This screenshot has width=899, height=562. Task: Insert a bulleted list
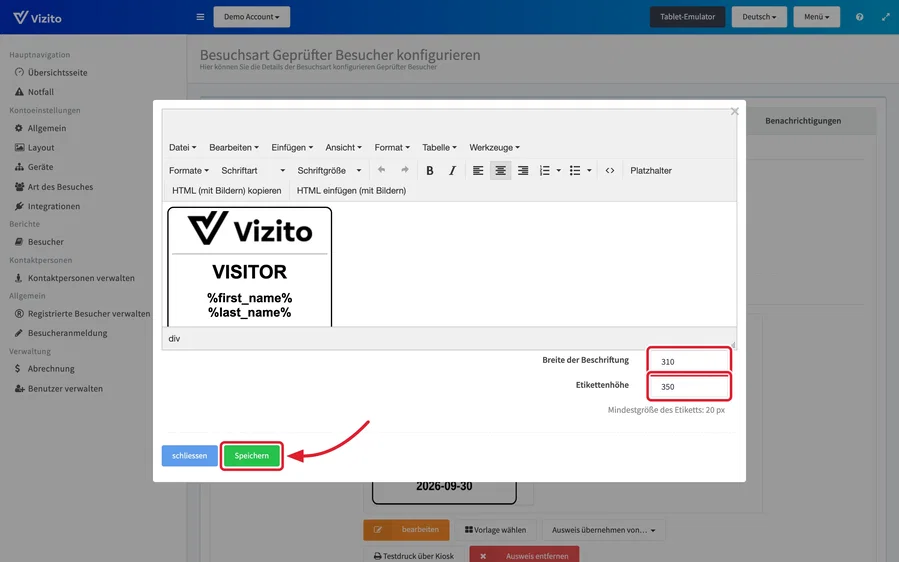pos(574,170)
